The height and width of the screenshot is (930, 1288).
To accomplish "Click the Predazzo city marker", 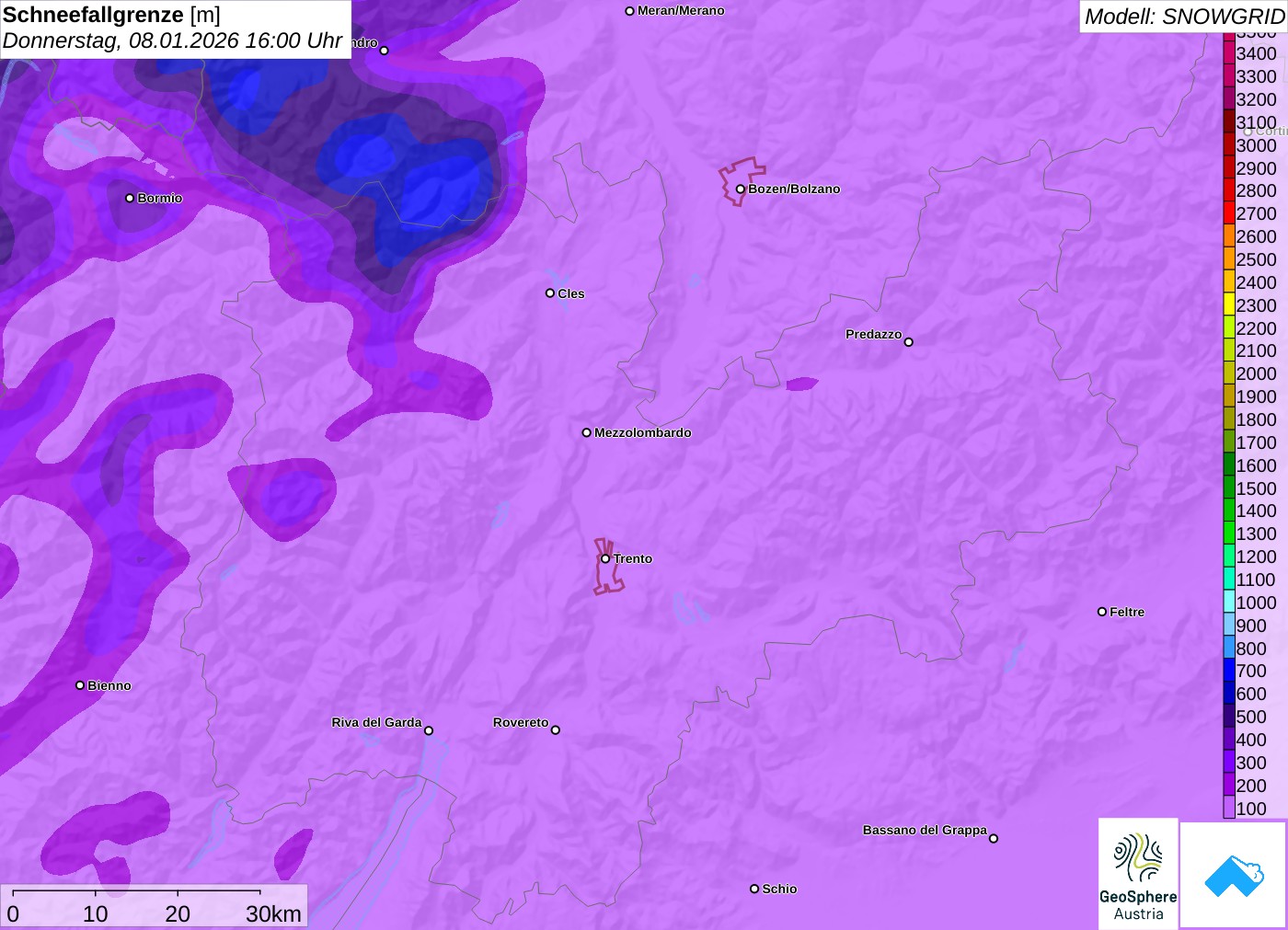I will [909, 342].
